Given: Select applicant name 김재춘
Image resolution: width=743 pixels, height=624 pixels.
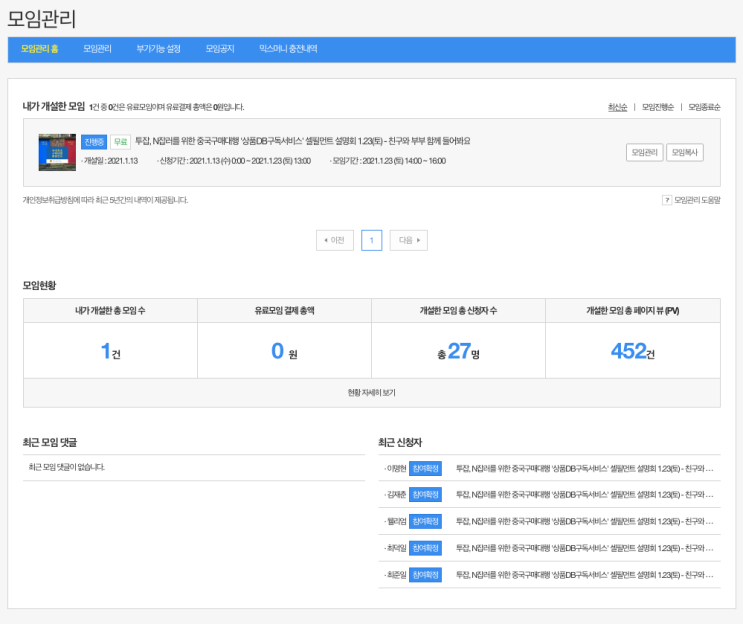Looking at the screenshot, I should point(396,495).
